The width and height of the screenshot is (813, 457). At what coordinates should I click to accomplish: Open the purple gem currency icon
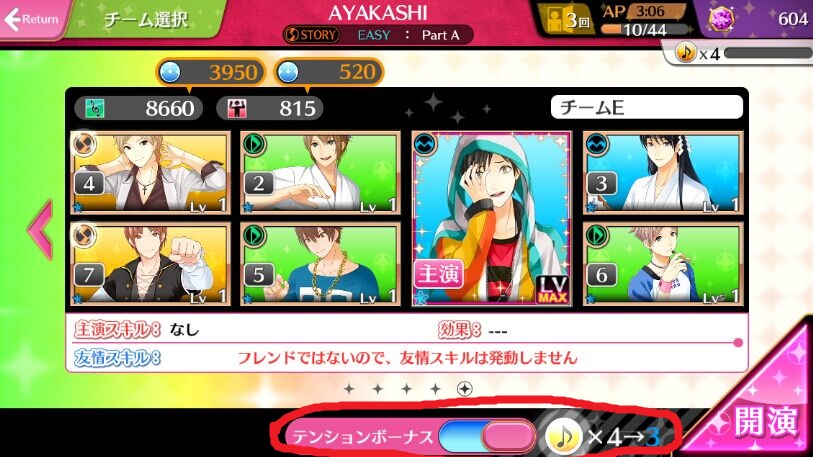pyautogui.click(x=721, y=20)
